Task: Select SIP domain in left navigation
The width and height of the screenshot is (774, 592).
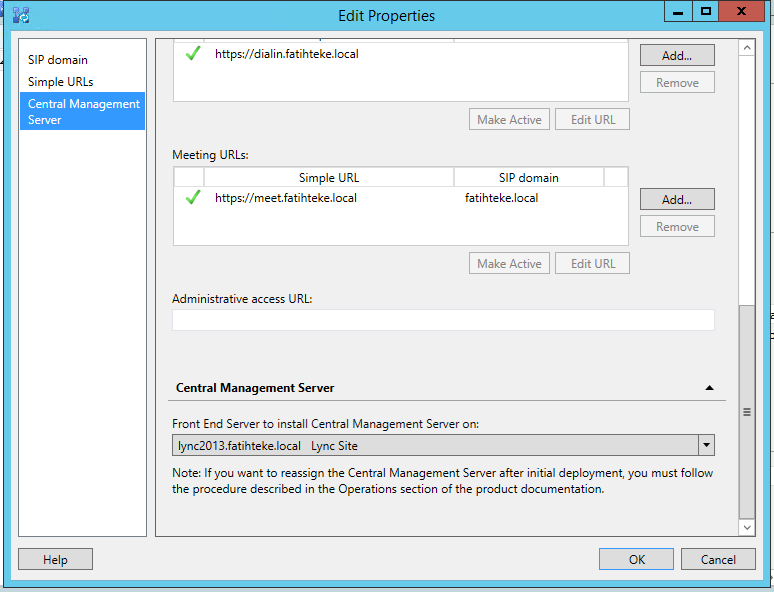Action: 58,60
